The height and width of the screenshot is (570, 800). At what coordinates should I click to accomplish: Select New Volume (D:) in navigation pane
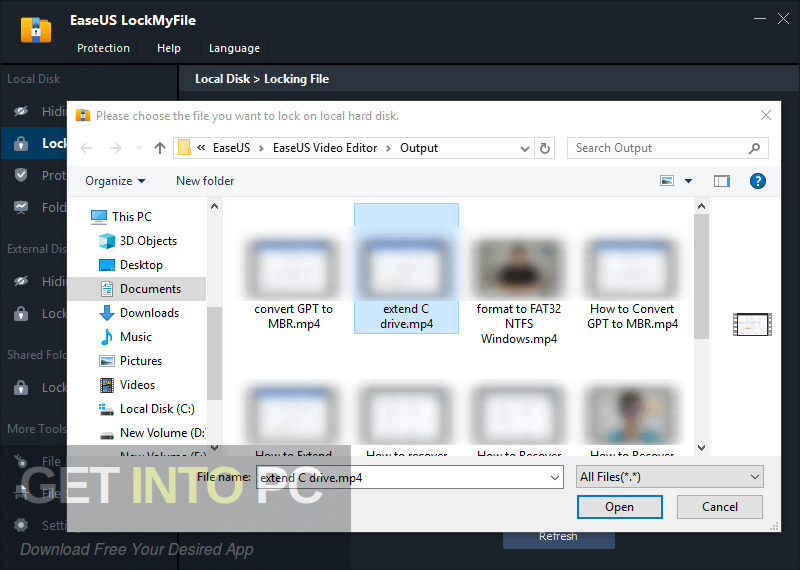pos(152,433)
